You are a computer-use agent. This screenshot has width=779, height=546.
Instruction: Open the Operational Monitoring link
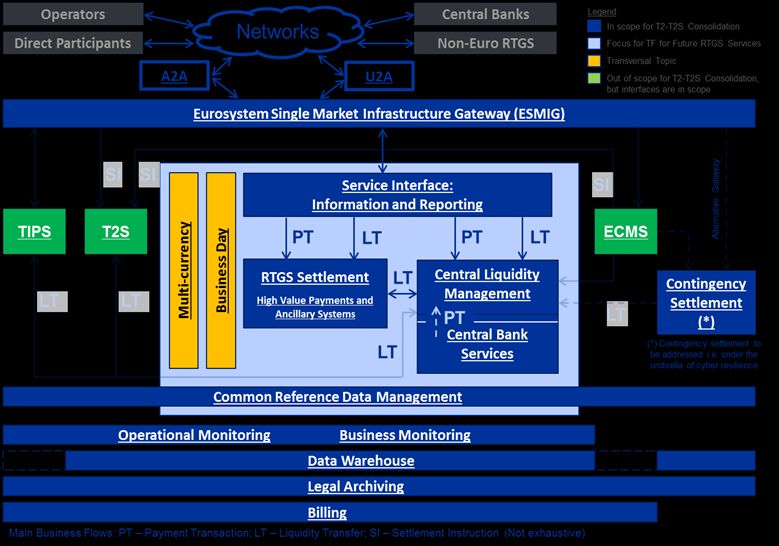pos(194,435)
